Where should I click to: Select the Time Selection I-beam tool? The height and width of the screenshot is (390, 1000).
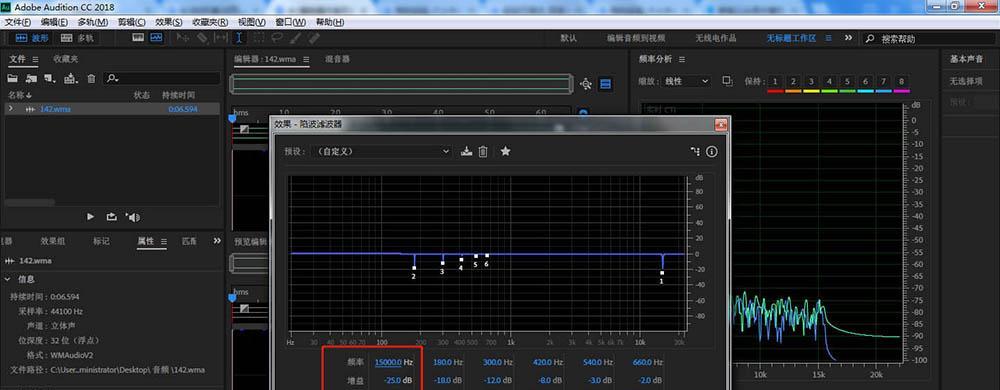(x=239, y=38)
